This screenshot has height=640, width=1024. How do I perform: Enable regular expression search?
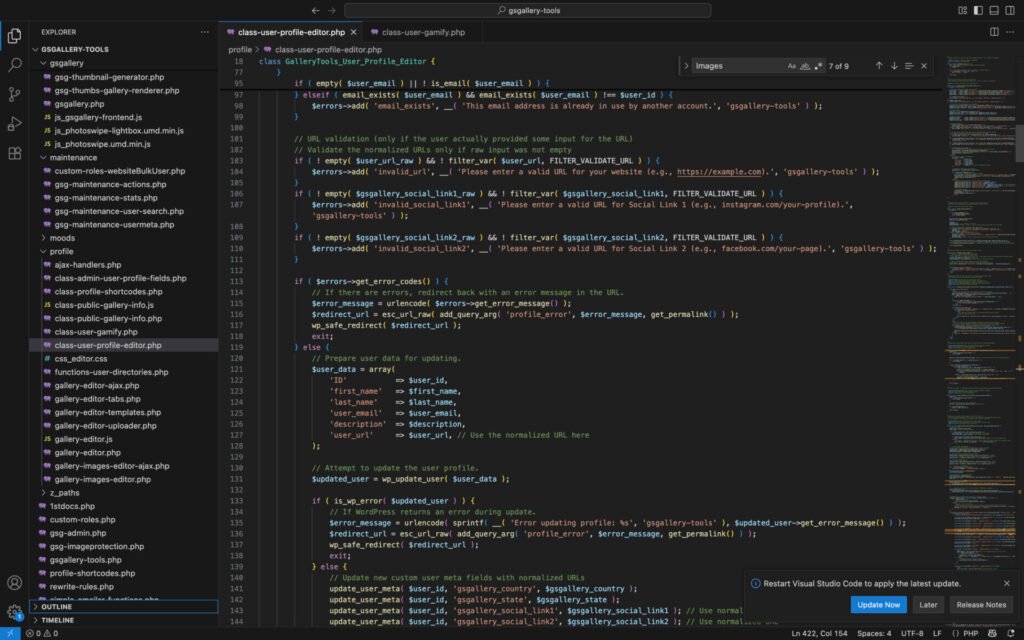(817, 65)
